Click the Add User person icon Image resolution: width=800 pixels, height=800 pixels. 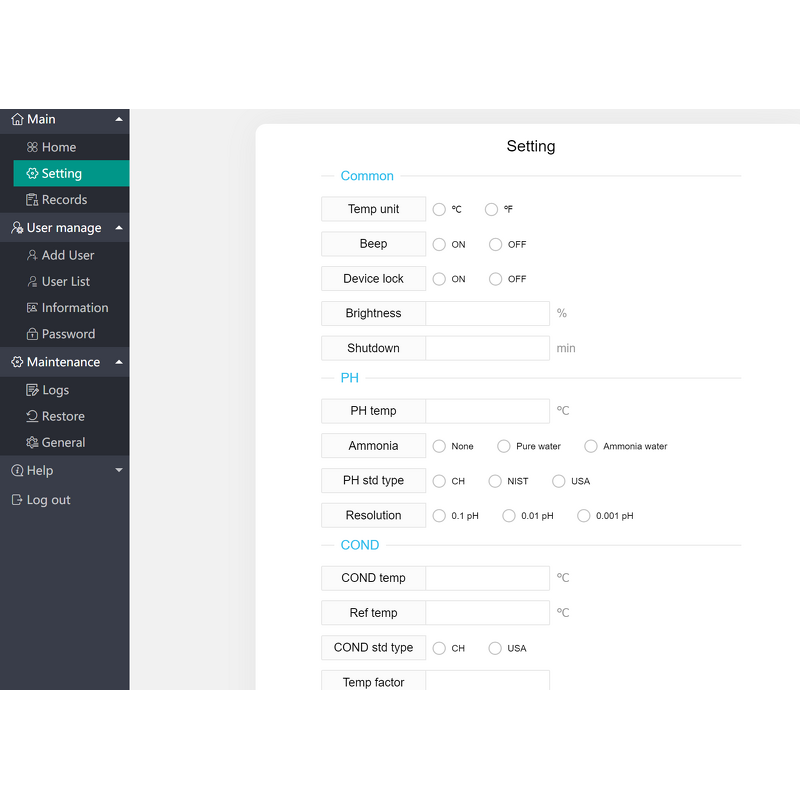32,255
